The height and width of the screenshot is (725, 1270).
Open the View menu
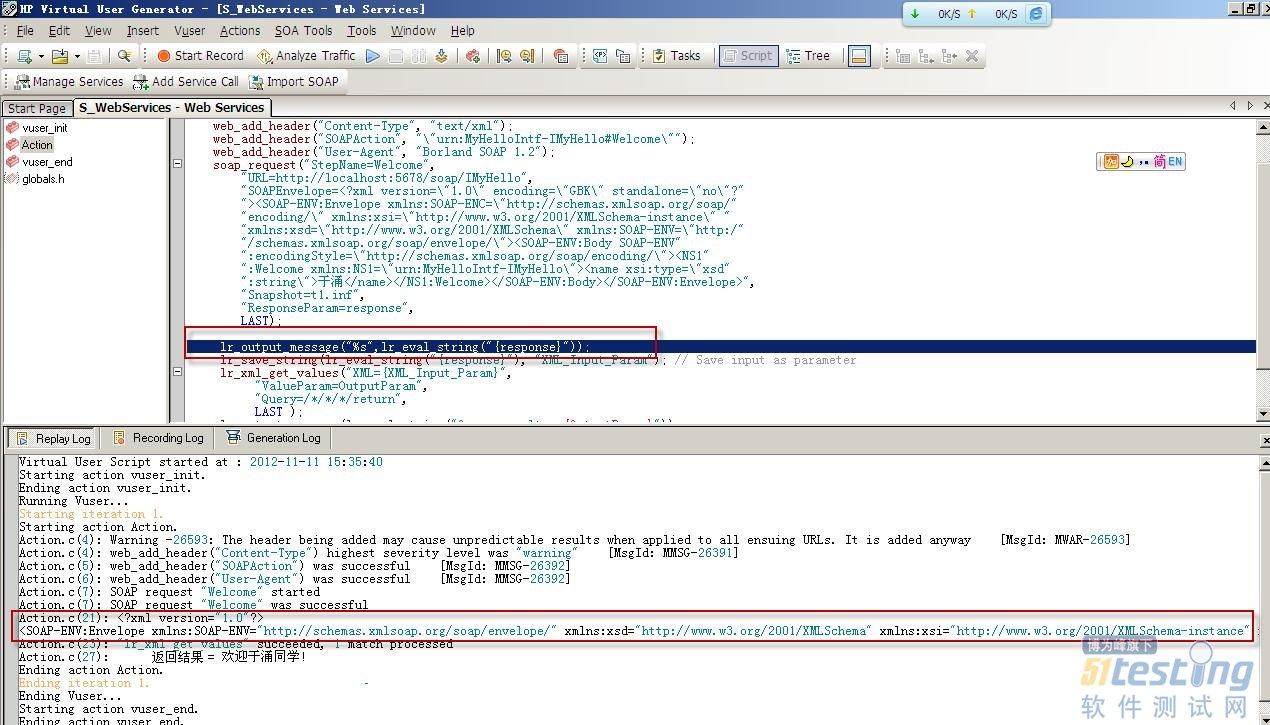click(98, 31)
